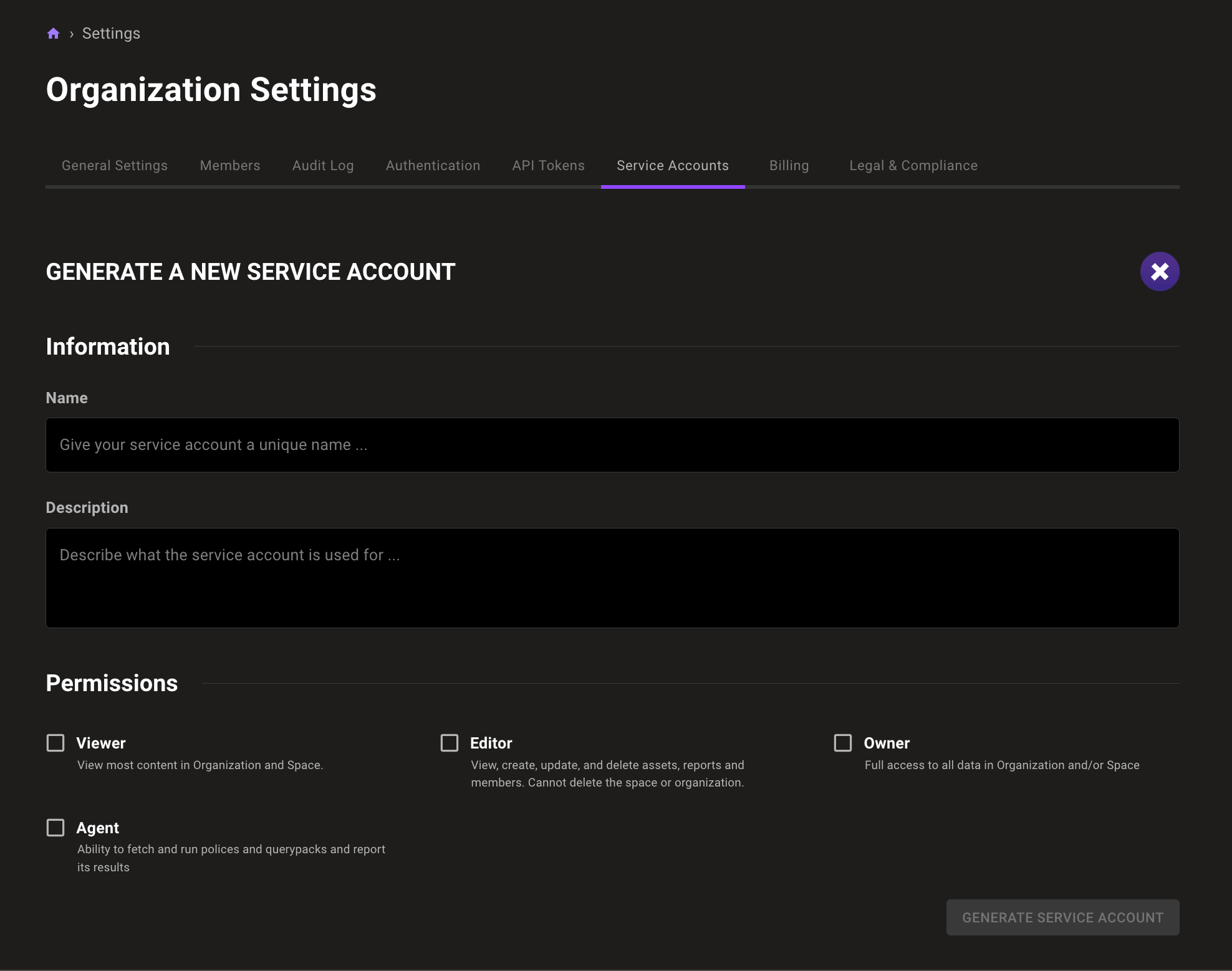Open the Billing settings tab

click(x=789, y=164)
